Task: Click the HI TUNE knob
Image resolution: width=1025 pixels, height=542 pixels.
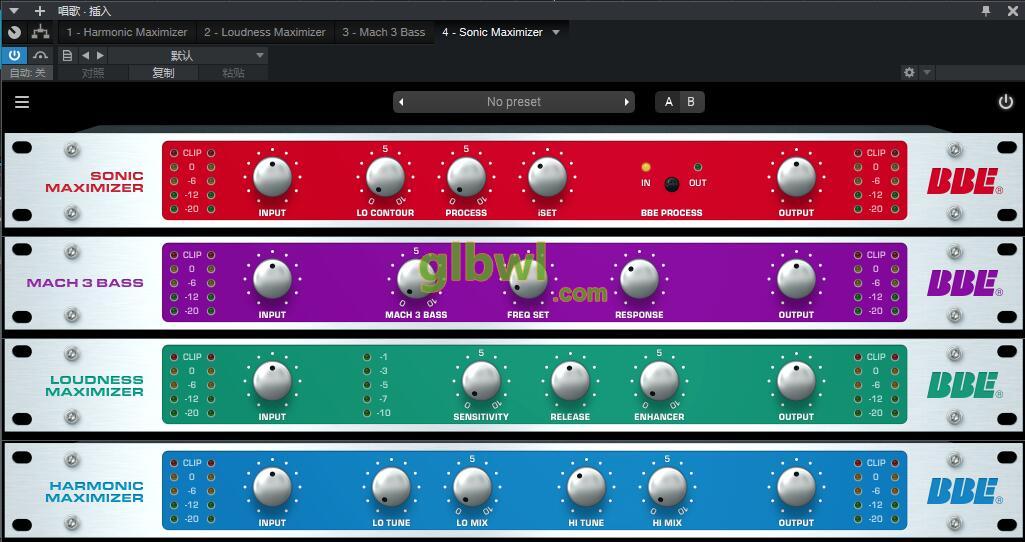Action: pyautogui.click(x=586, y=487)
